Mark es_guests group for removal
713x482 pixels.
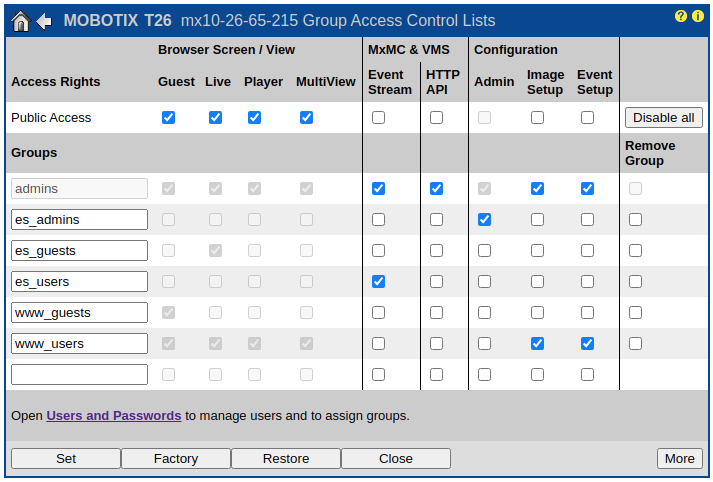(636, 251)
